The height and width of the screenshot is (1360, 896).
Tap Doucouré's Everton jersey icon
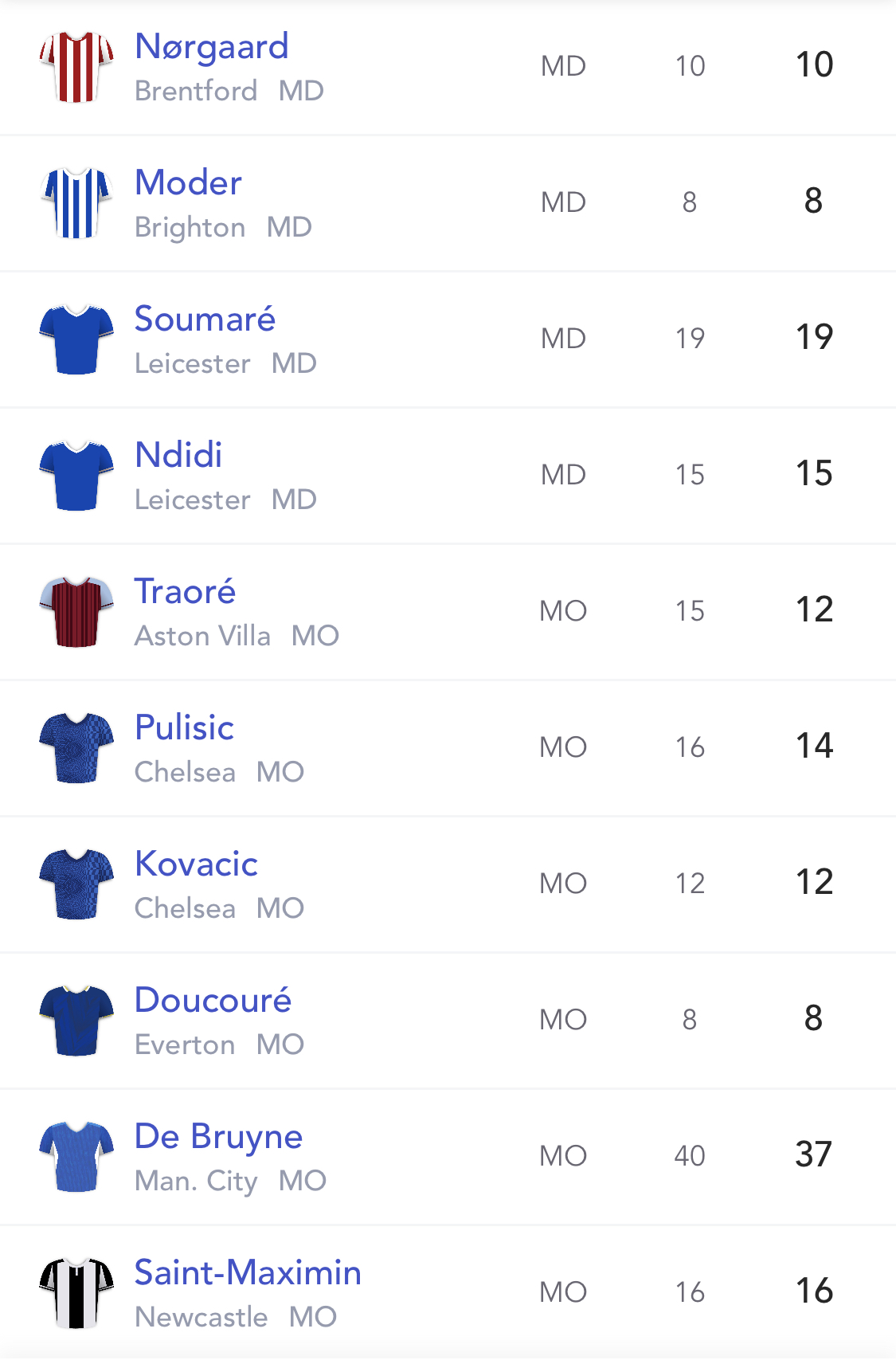coord(76,1021)
